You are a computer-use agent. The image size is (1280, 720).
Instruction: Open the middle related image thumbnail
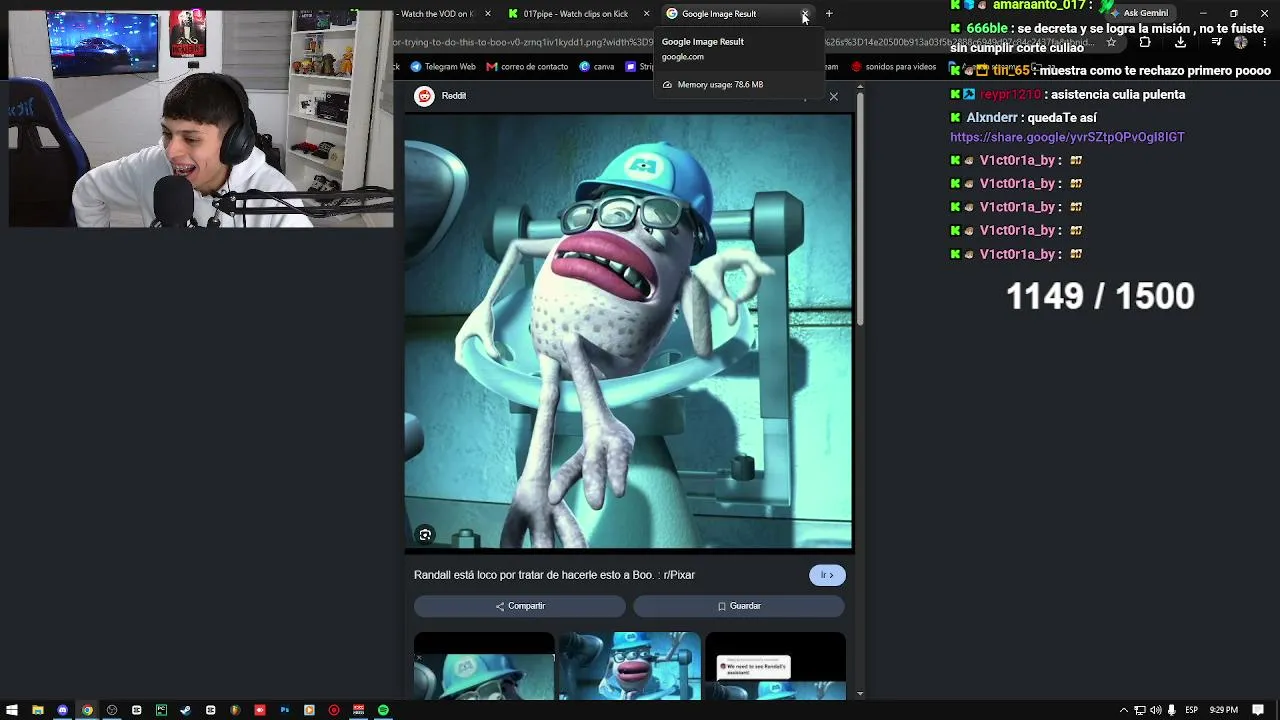[x=630, y=666]
